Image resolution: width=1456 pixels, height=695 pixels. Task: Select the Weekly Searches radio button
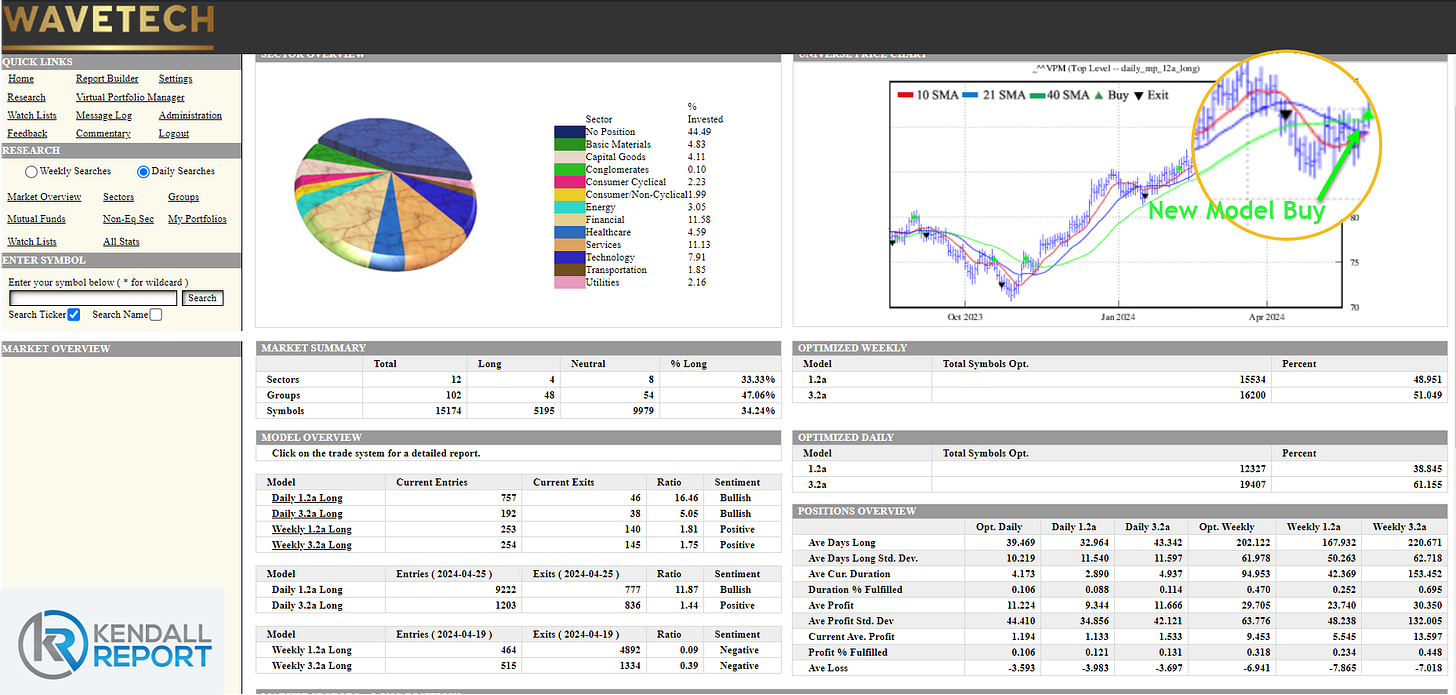coord(31,172)
